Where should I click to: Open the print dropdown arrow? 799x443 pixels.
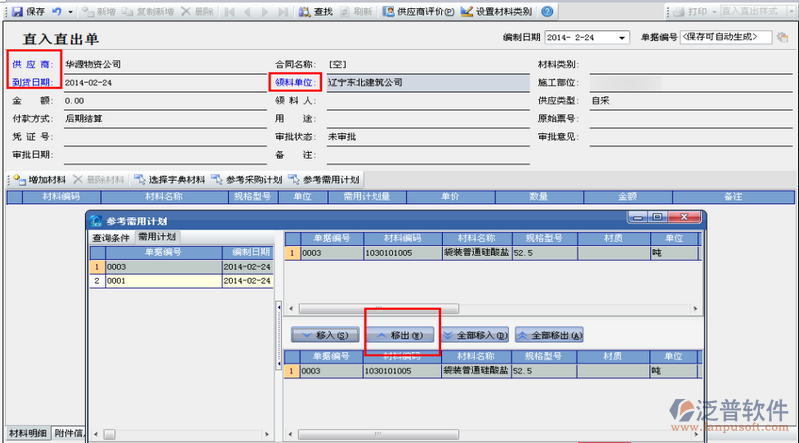point(714,12)
